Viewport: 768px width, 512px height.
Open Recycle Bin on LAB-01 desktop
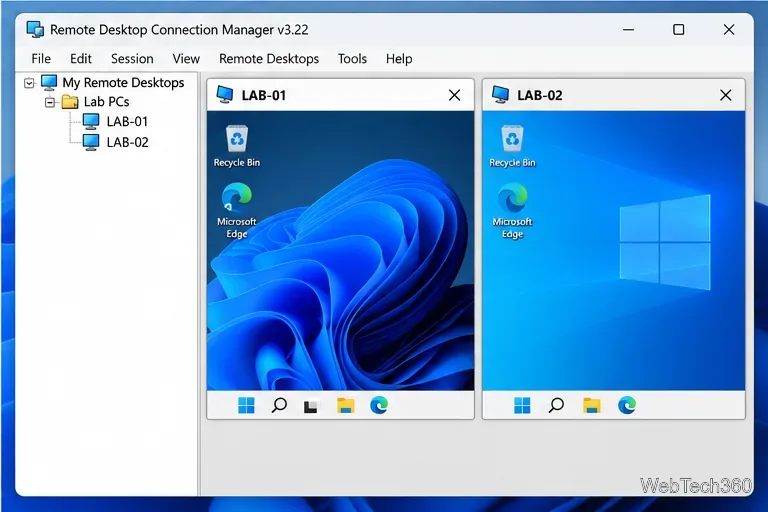(237, 146)
